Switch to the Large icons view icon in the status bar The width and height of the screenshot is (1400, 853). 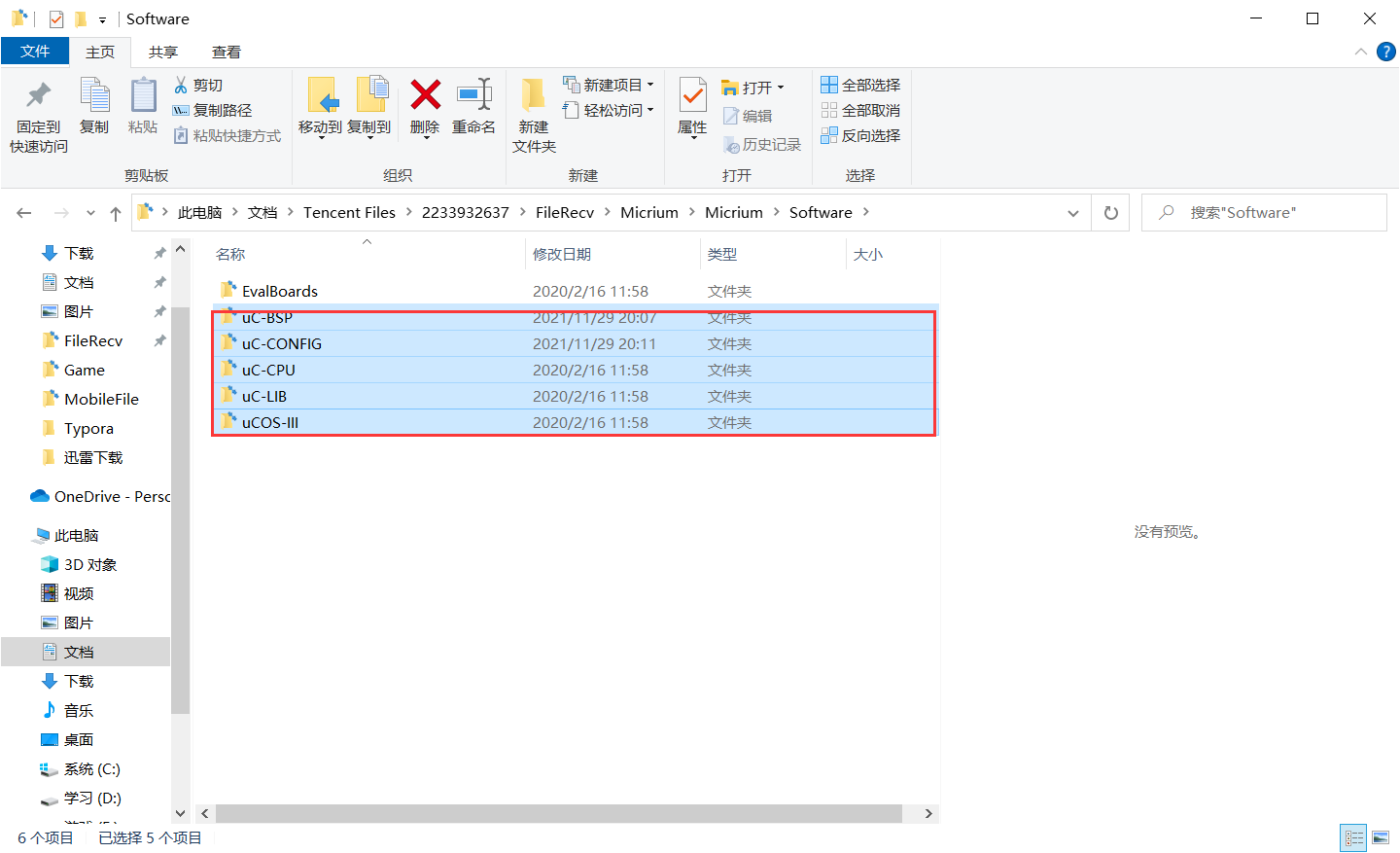click(1381, 837)
